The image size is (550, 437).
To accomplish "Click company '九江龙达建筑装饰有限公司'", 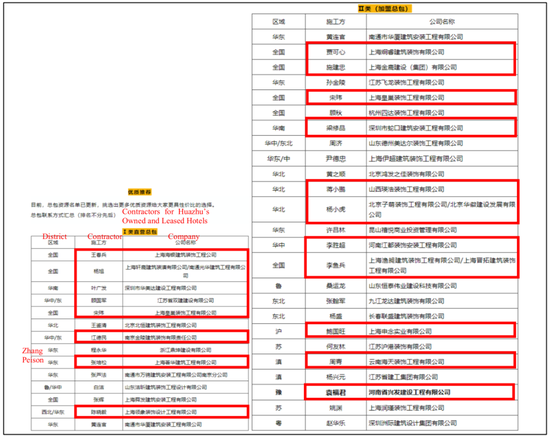I will [407, 301].
